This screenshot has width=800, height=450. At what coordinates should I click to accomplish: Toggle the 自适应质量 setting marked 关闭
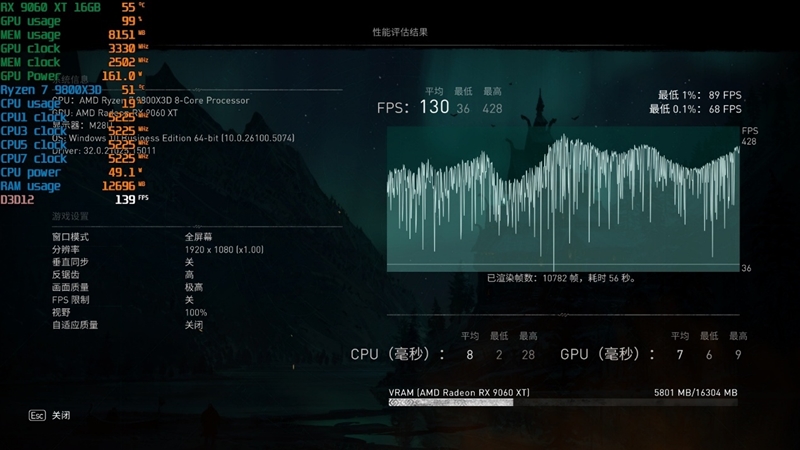(x=193, y=325)
